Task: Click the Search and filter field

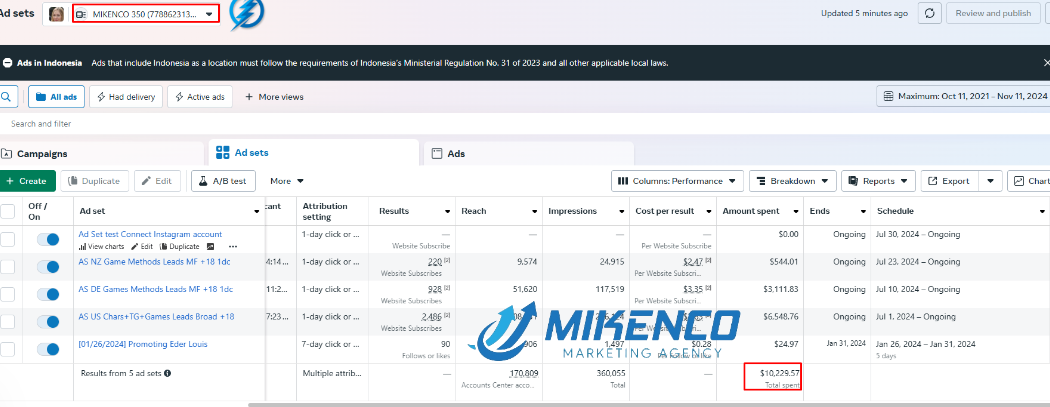Action: click(525, 124)
